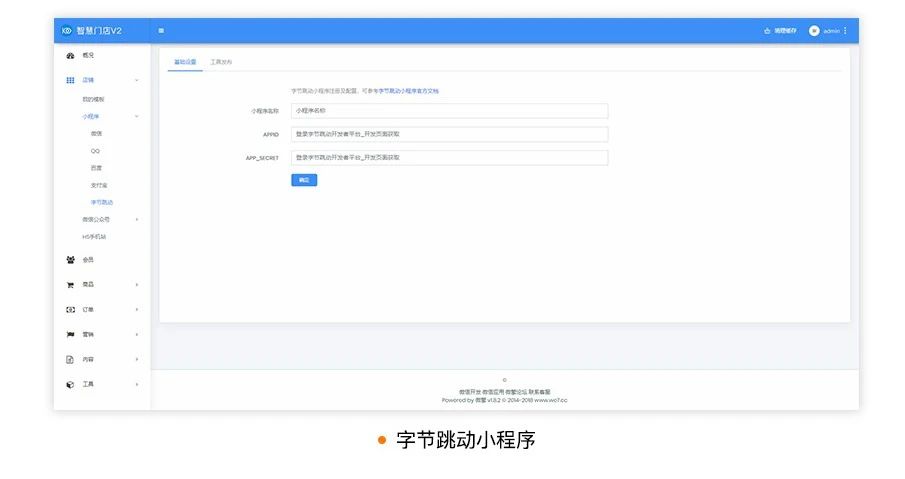905x479 pixels.
Task: Open the admin avatar icon
Action: 814,31
